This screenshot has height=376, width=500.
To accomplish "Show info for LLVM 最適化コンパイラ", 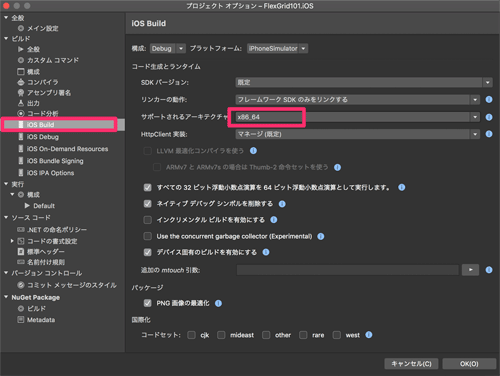I will [x=253, y=151].
